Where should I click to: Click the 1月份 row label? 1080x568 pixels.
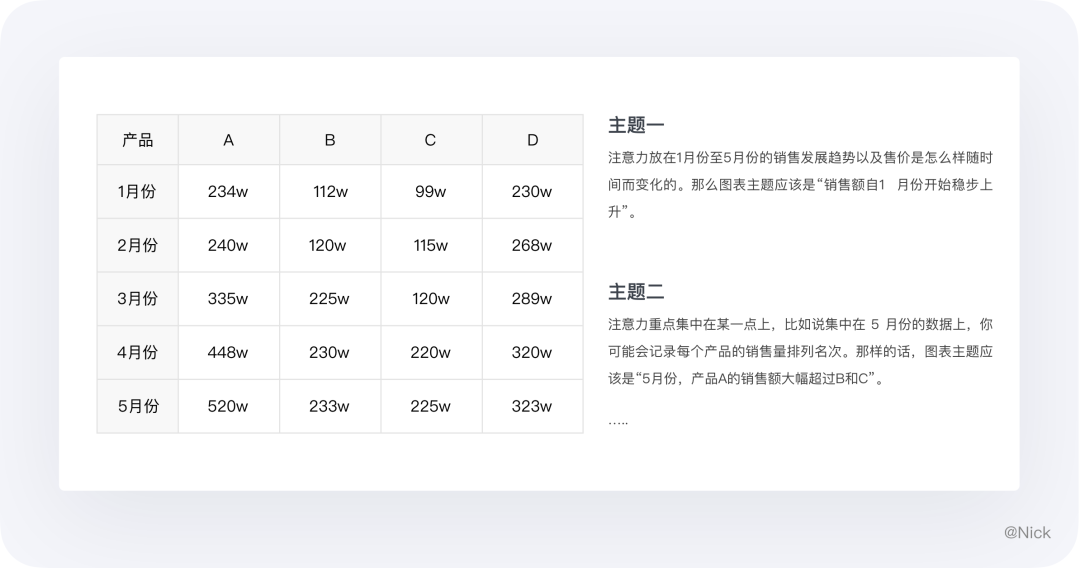click(138, 191)
